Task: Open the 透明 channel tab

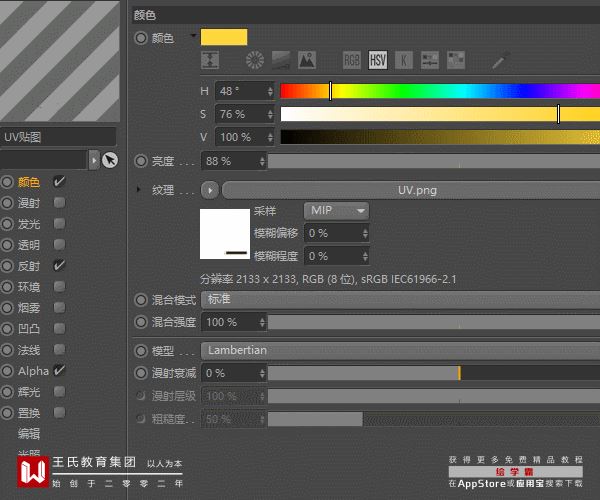Action: [x=29, y=245]
